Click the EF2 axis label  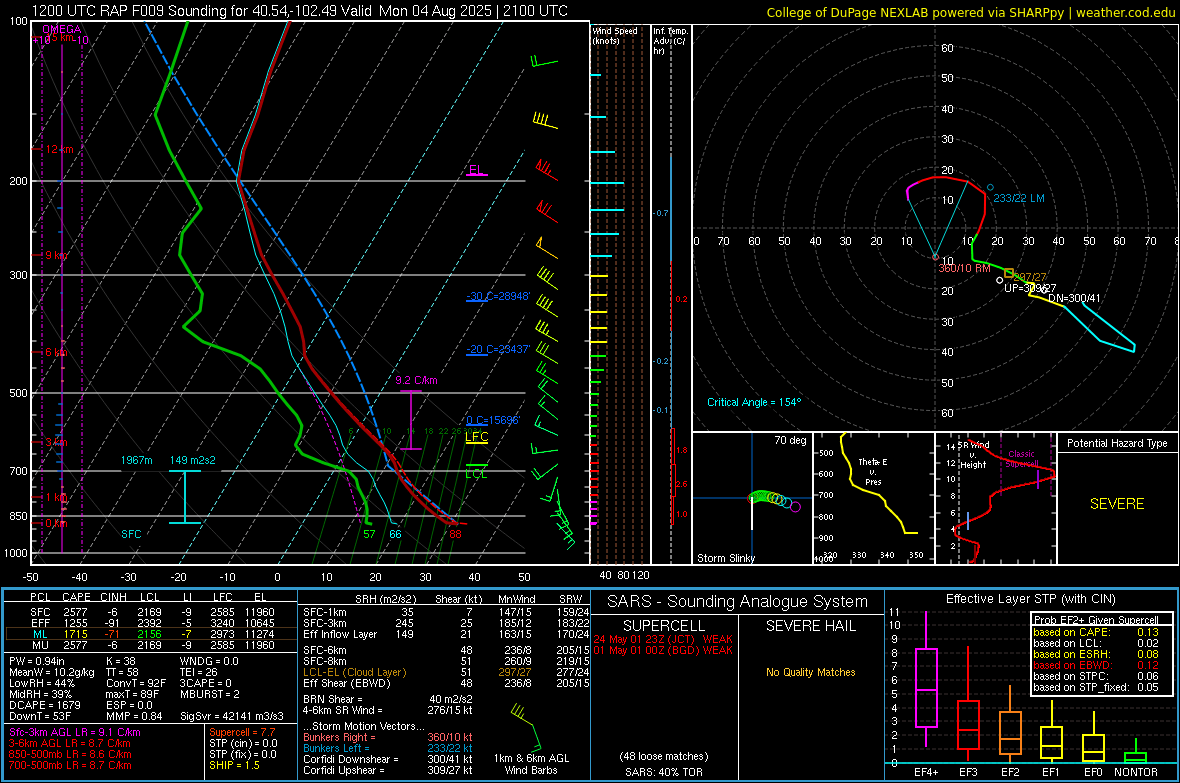tap(1010, 772)
